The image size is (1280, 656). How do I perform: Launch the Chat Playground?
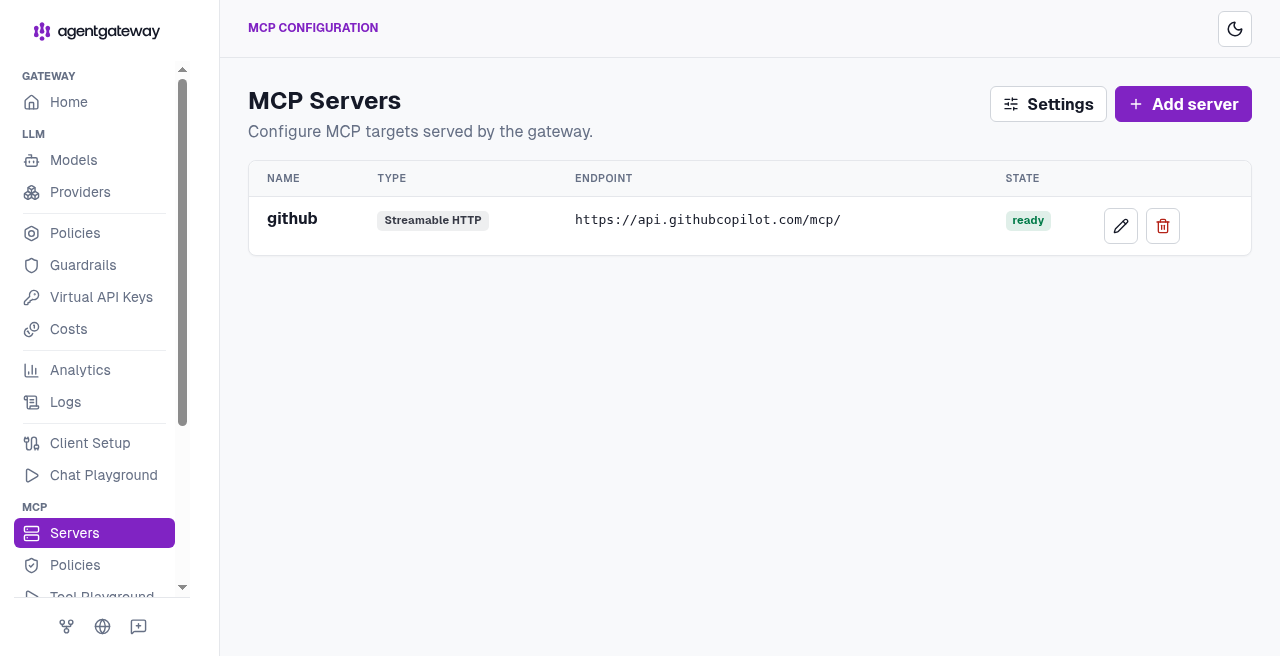point(94,475)
